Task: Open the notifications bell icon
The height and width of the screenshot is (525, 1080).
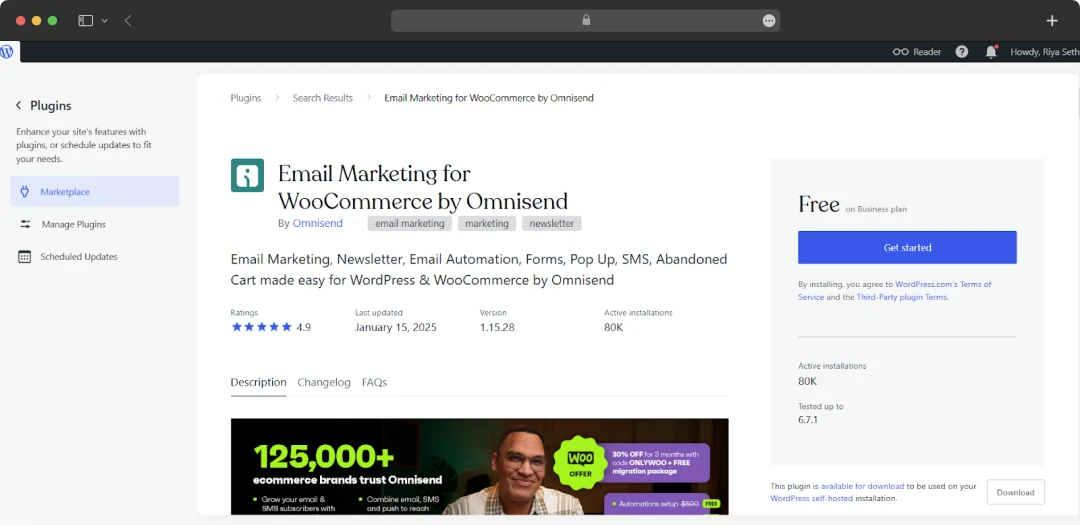Action: [x=991, y=52]
